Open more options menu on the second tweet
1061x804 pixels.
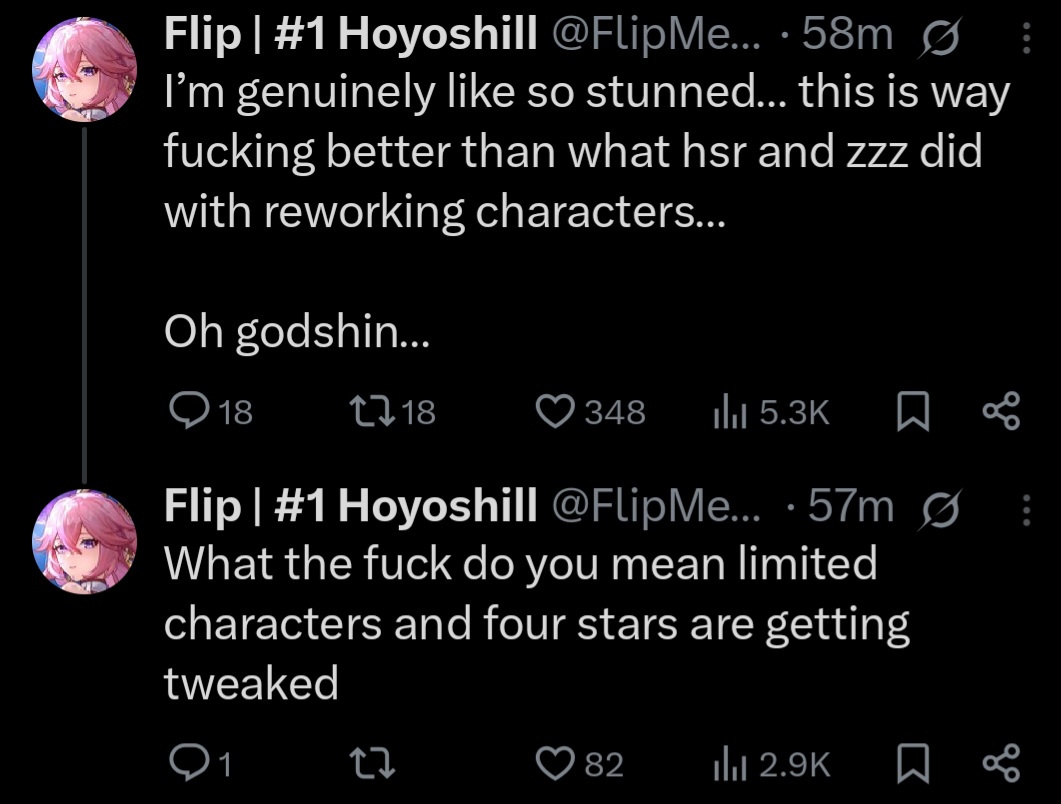click(1026, 510)
